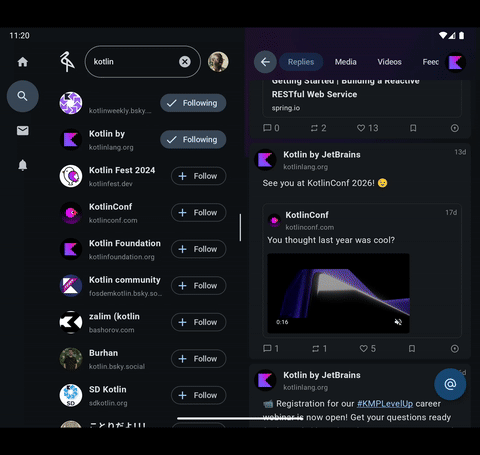Image resolution: width=480 pixels, height=455 pixels.
Task: Like the KotlinConf 2026 post
Action: (x=367, y=349)
